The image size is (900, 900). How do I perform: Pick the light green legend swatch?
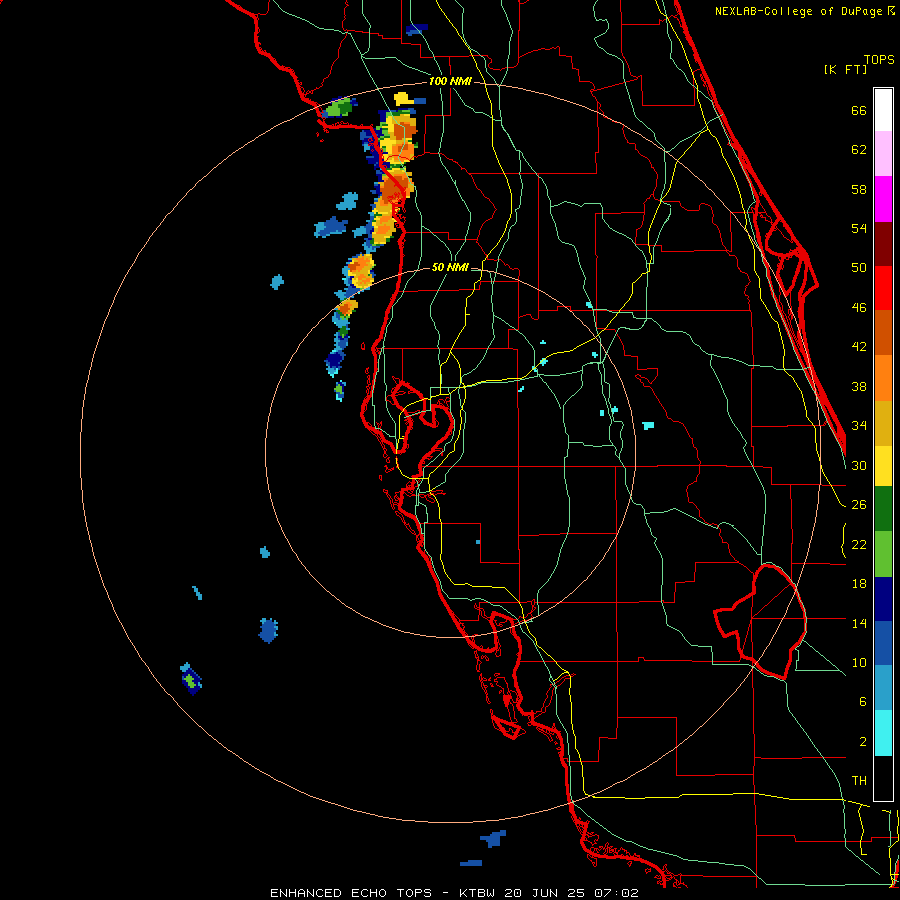tap(883, 554)
